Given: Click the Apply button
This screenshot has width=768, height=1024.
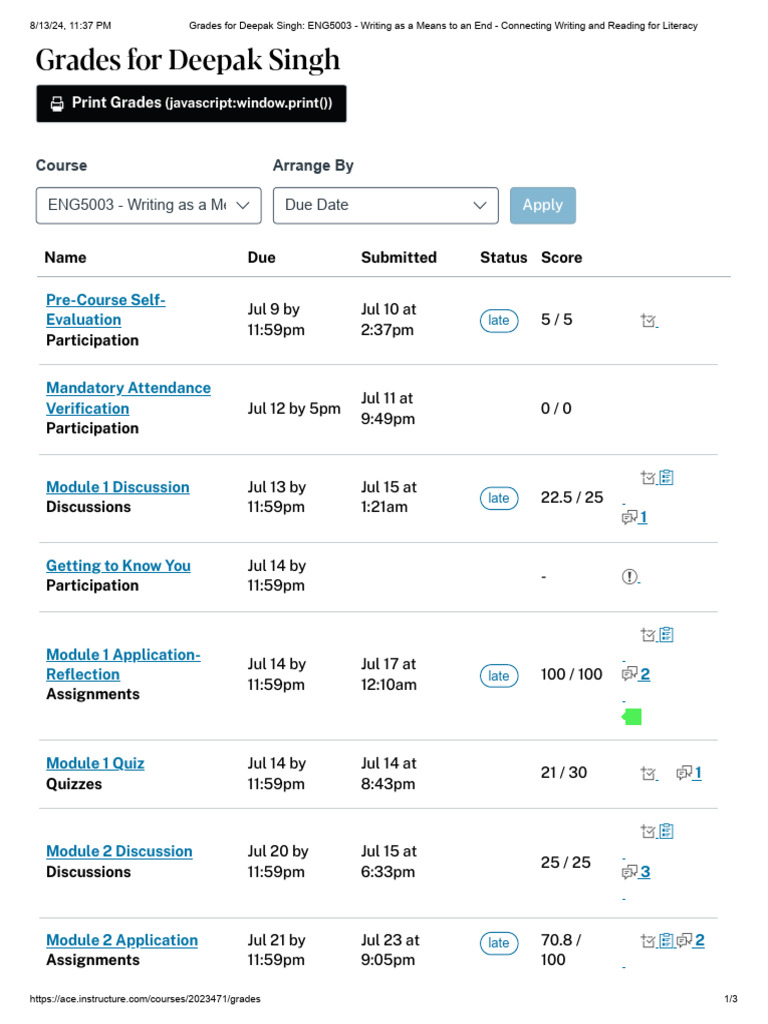Looking at the screenshot, I should (542, 205).
